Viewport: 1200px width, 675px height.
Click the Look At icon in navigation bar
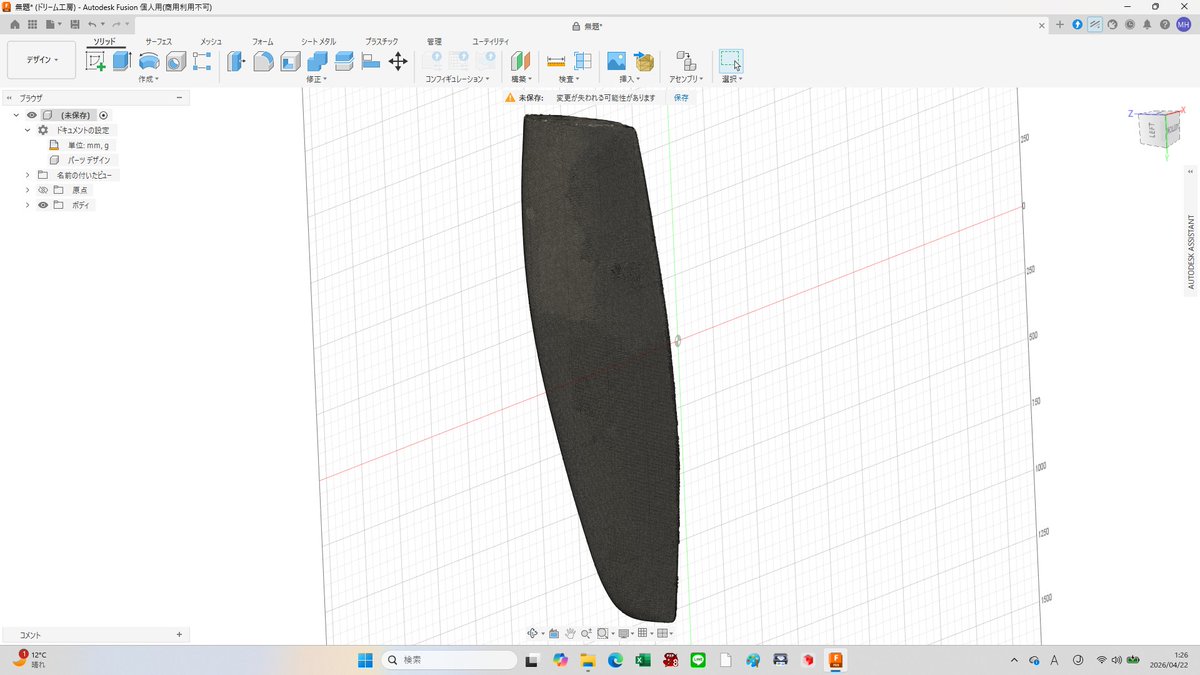(x=553, y=633)
